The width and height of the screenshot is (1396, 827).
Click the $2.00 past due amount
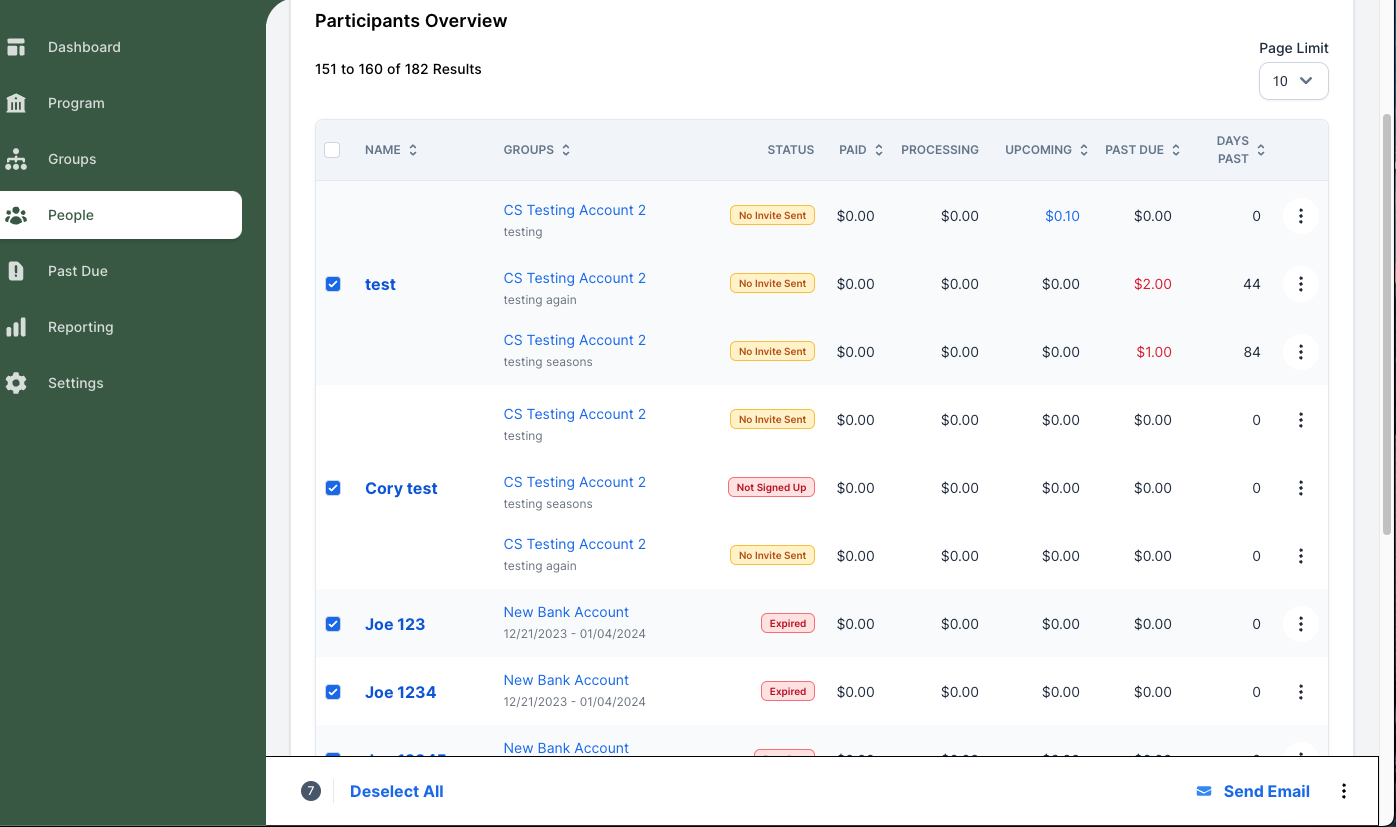point(1153,284)
